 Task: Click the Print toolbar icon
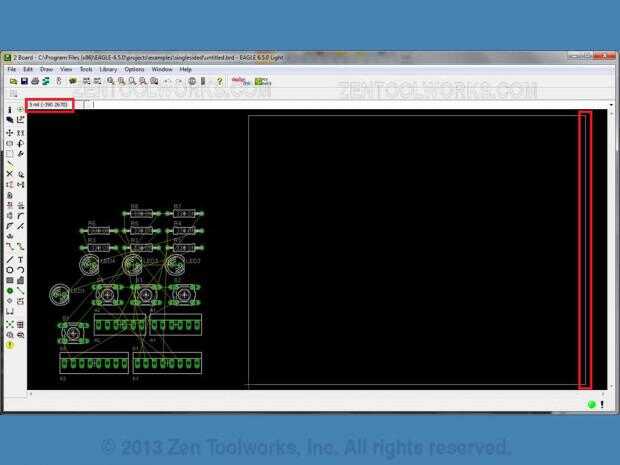[35, 81]
